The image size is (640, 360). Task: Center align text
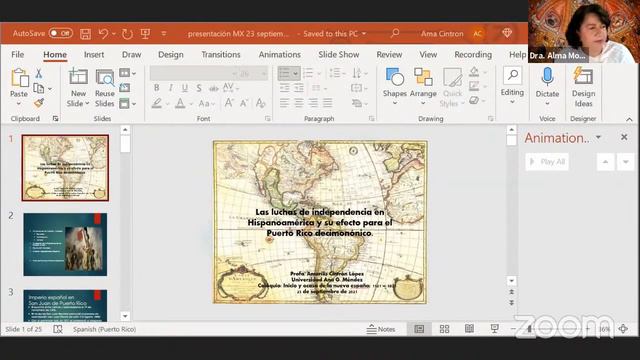299,103
